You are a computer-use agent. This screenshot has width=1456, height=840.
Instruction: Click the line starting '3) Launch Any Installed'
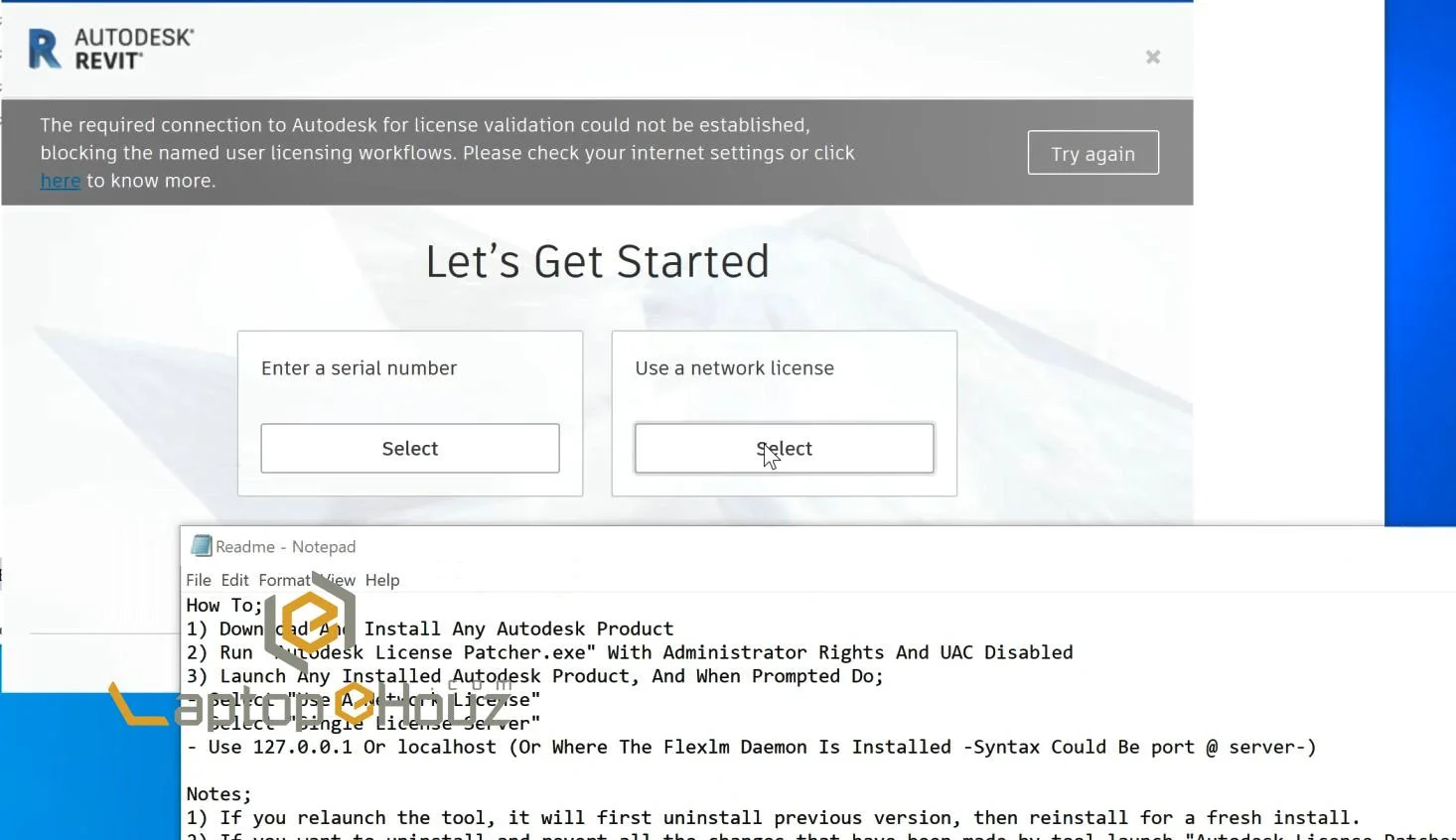534,676
